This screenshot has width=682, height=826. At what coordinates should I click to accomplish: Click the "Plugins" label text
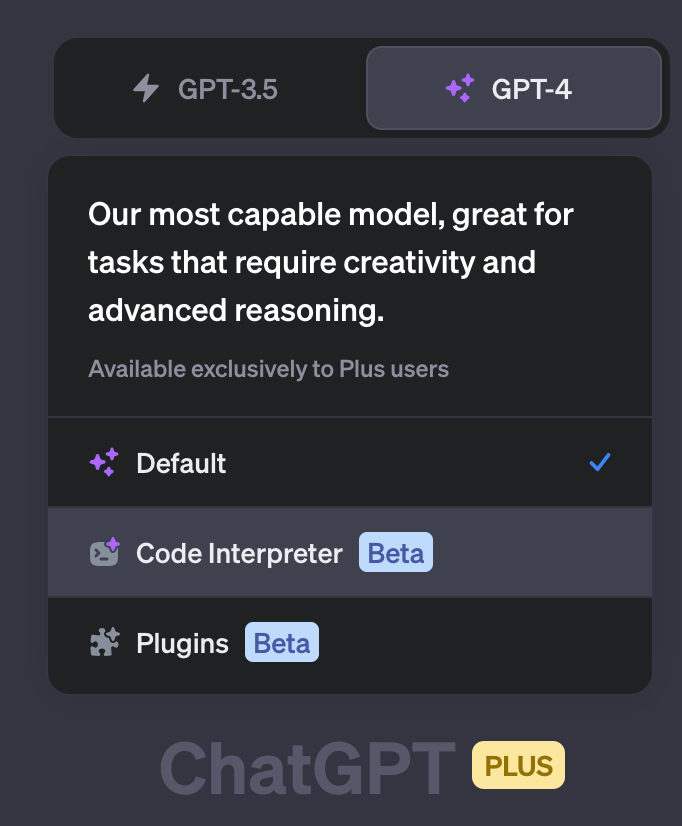point(182,644)
